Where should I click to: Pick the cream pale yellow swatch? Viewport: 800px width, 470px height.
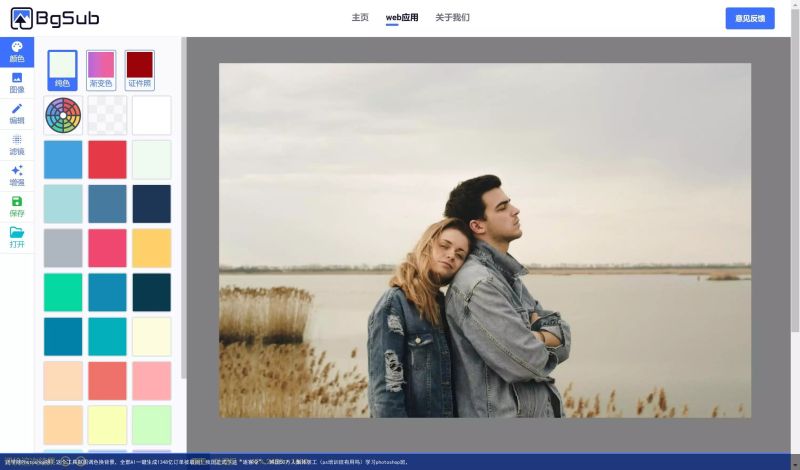(152, 337)
